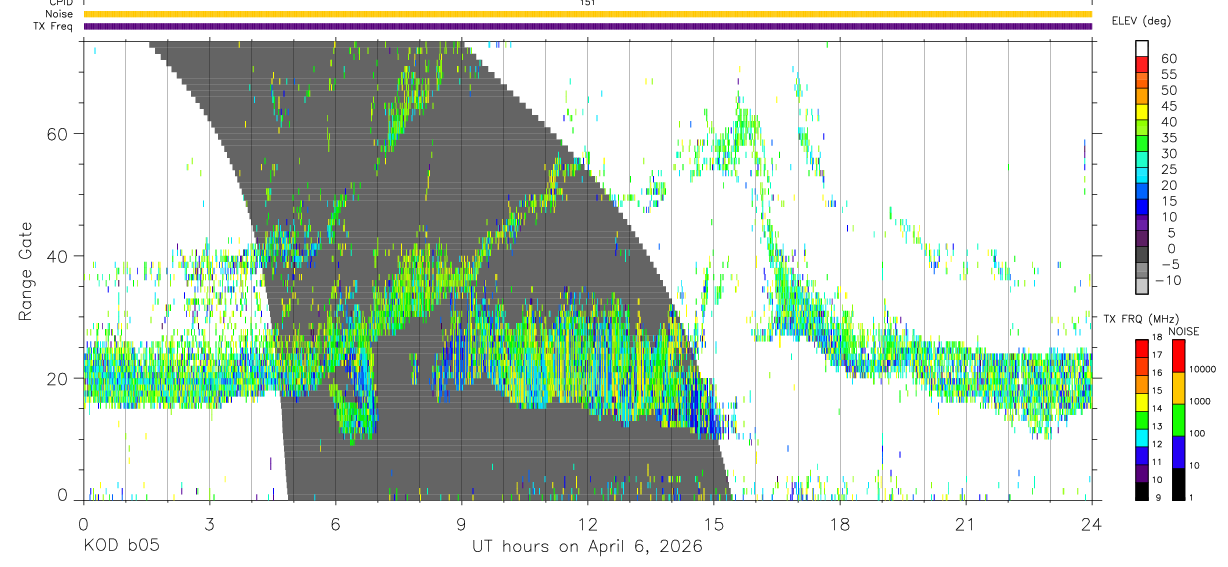This screenshot has width=1228, height=567.
Task: Click the '15' tick on the UT hours axis
Action: (x=714, y=524)
